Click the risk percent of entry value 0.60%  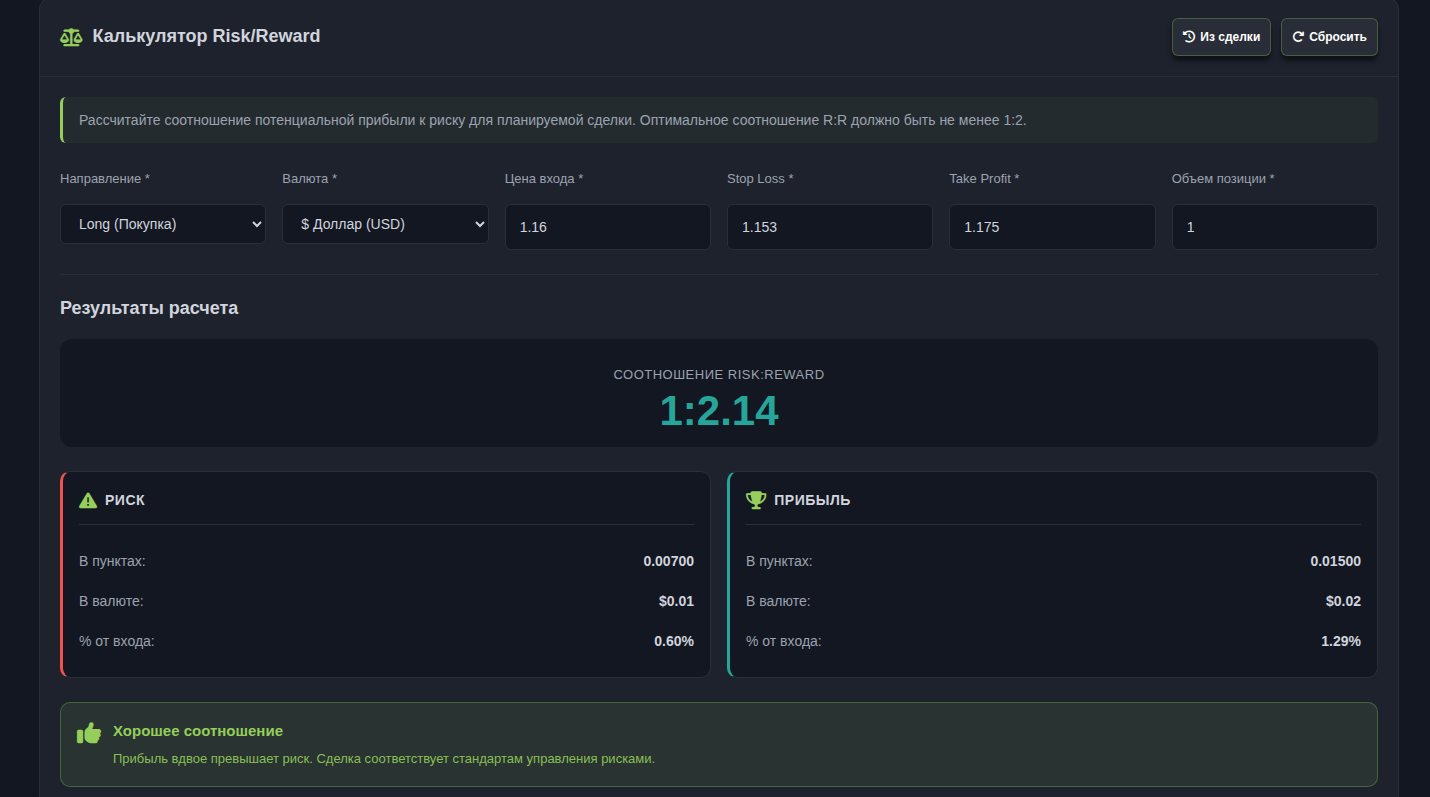tap(673, 641)
